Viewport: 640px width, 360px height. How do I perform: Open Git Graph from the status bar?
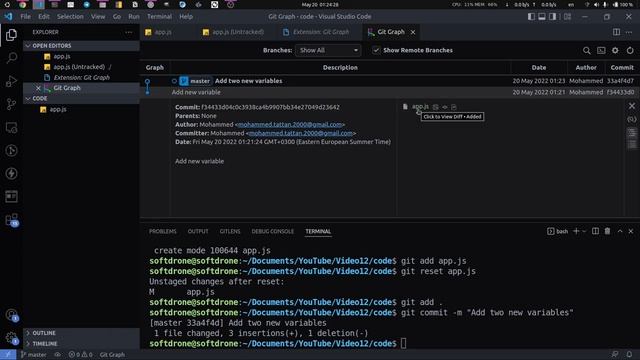pos(112,355)
